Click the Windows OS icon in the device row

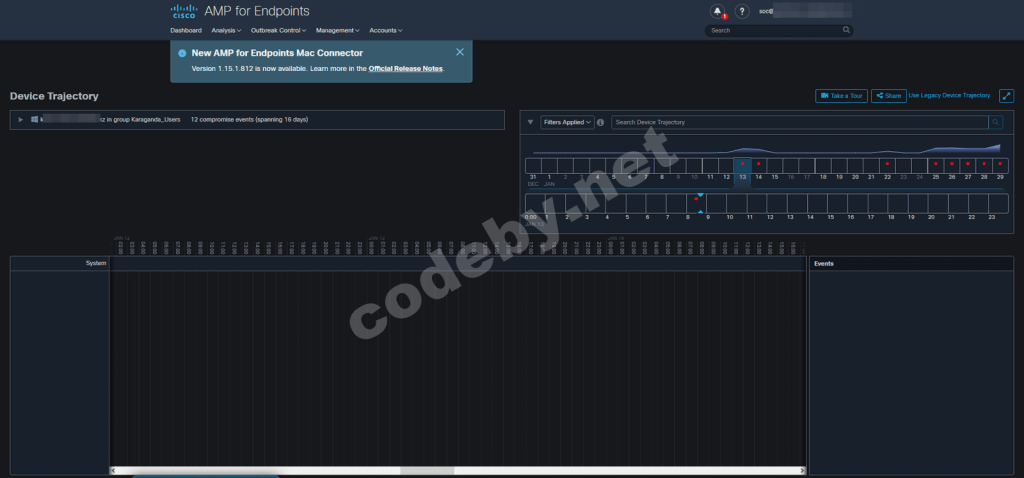34,120
